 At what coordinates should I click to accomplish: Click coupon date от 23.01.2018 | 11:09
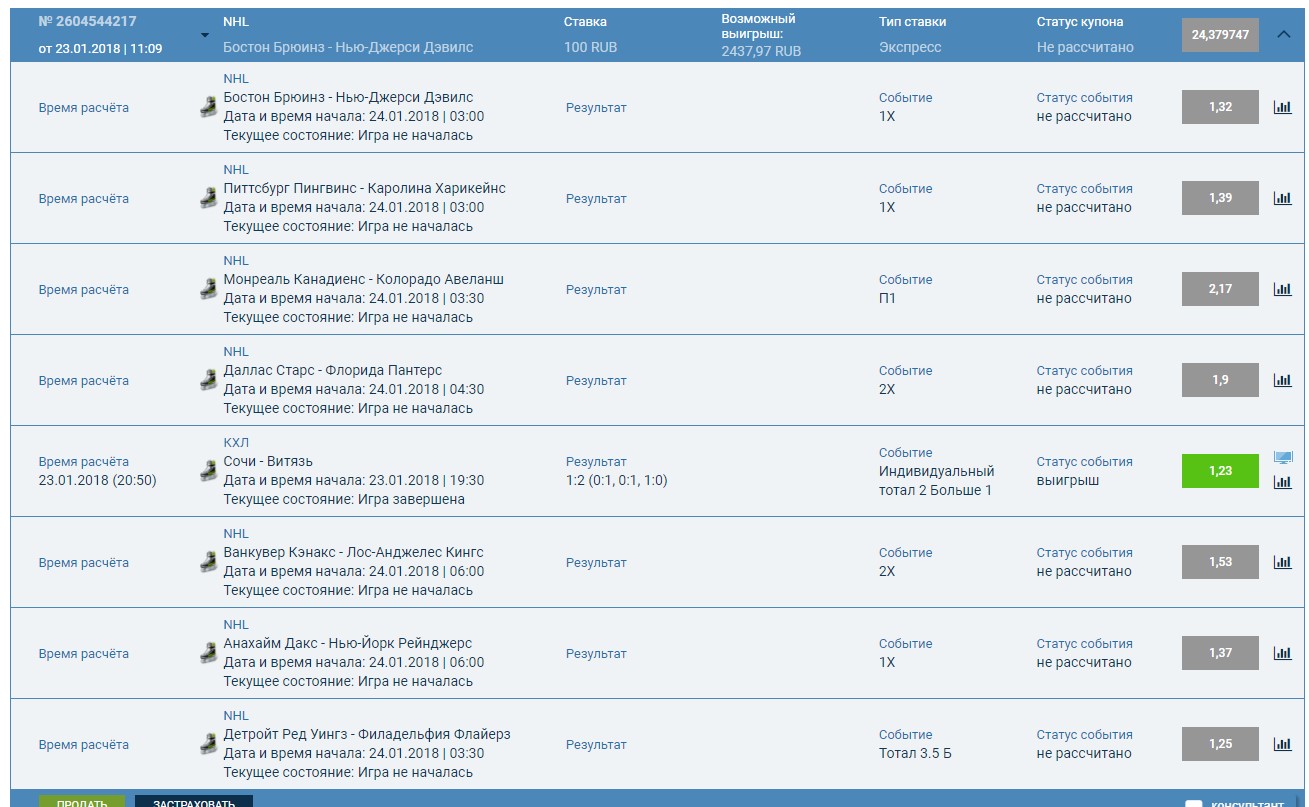coord(100,48)
